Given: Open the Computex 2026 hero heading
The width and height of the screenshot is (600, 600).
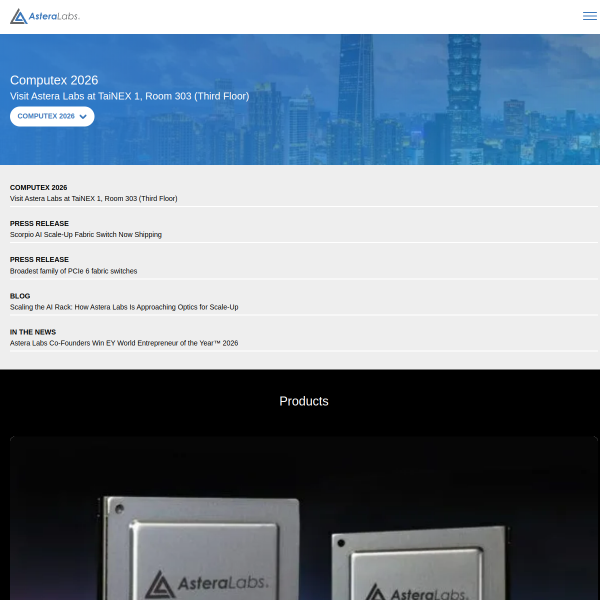Looking at the screenshot, I should 54,80.
